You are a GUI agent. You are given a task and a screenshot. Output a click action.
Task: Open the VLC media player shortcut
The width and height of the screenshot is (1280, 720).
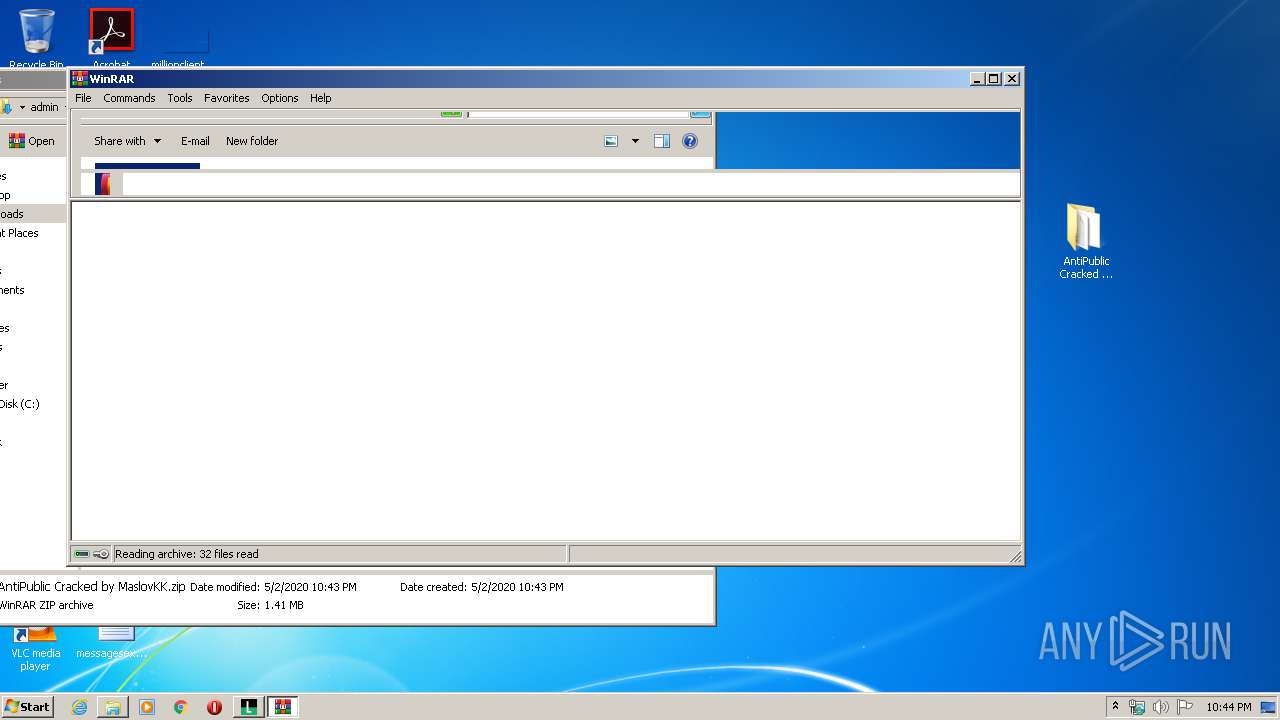(x=35, y=649)
